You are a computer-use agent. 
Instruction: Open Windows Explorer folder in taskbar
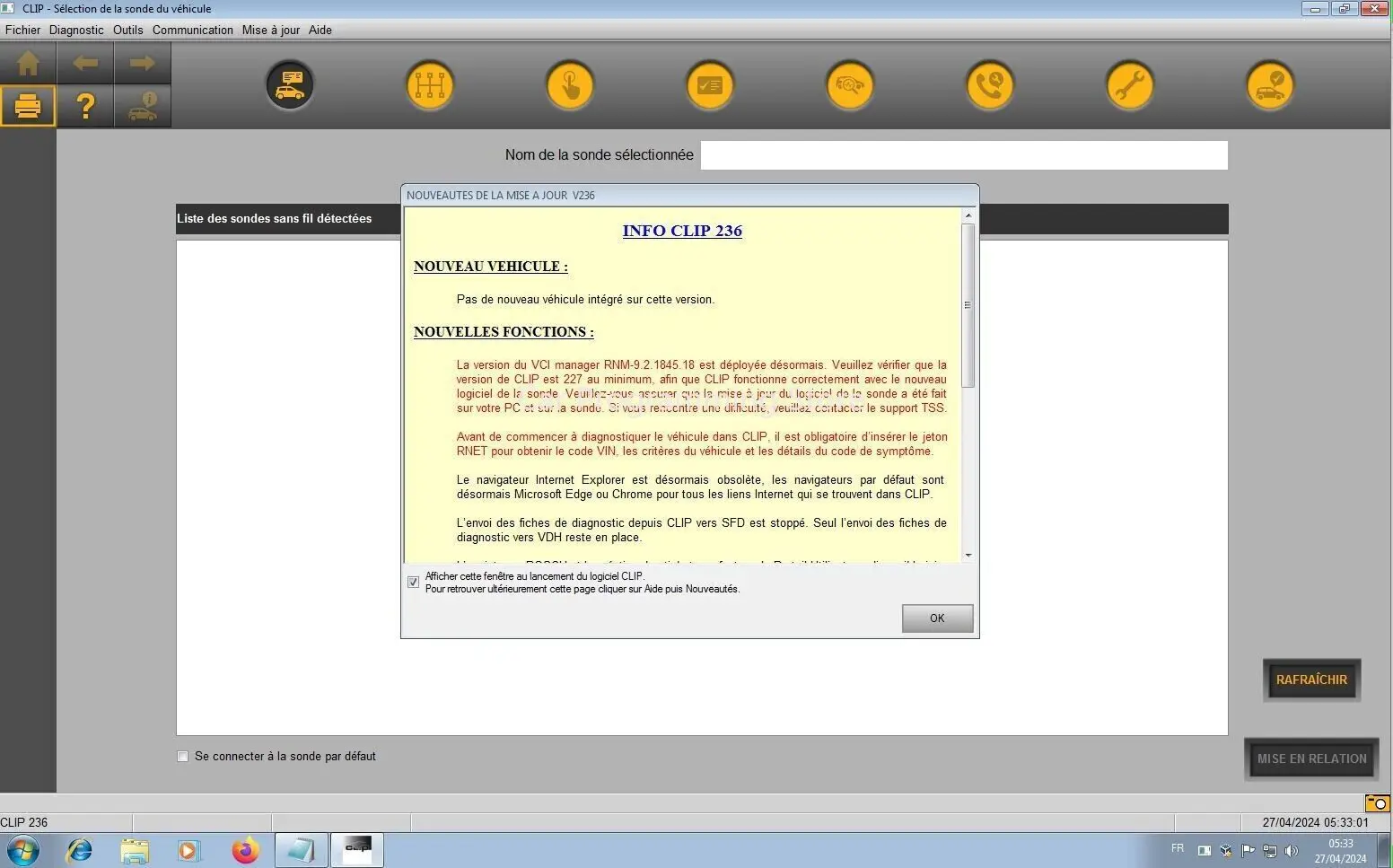tap(135, 850)
